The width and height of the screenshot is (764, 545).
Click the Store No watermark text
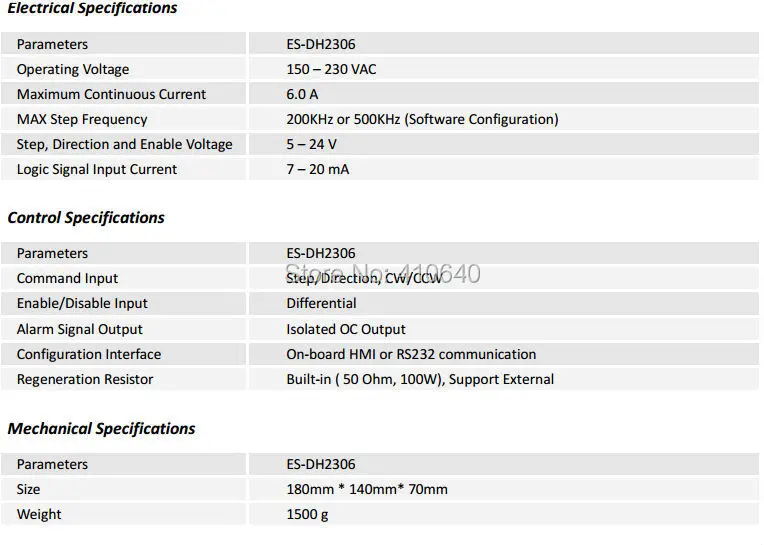click(383, 273)
